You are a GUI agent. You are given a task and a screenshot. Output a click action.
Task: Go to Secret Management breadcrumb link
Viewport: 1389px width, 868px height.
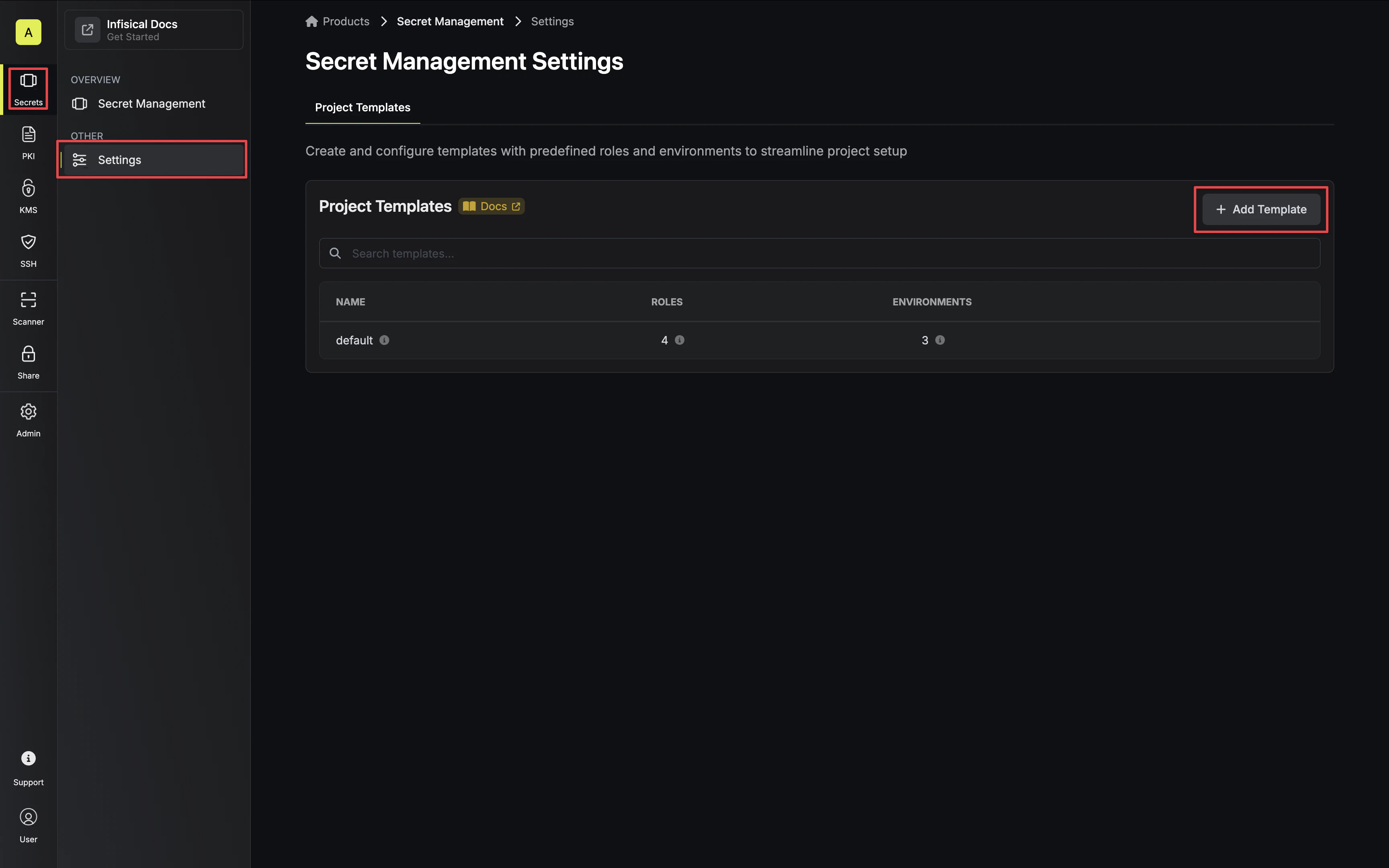[450, 21]
